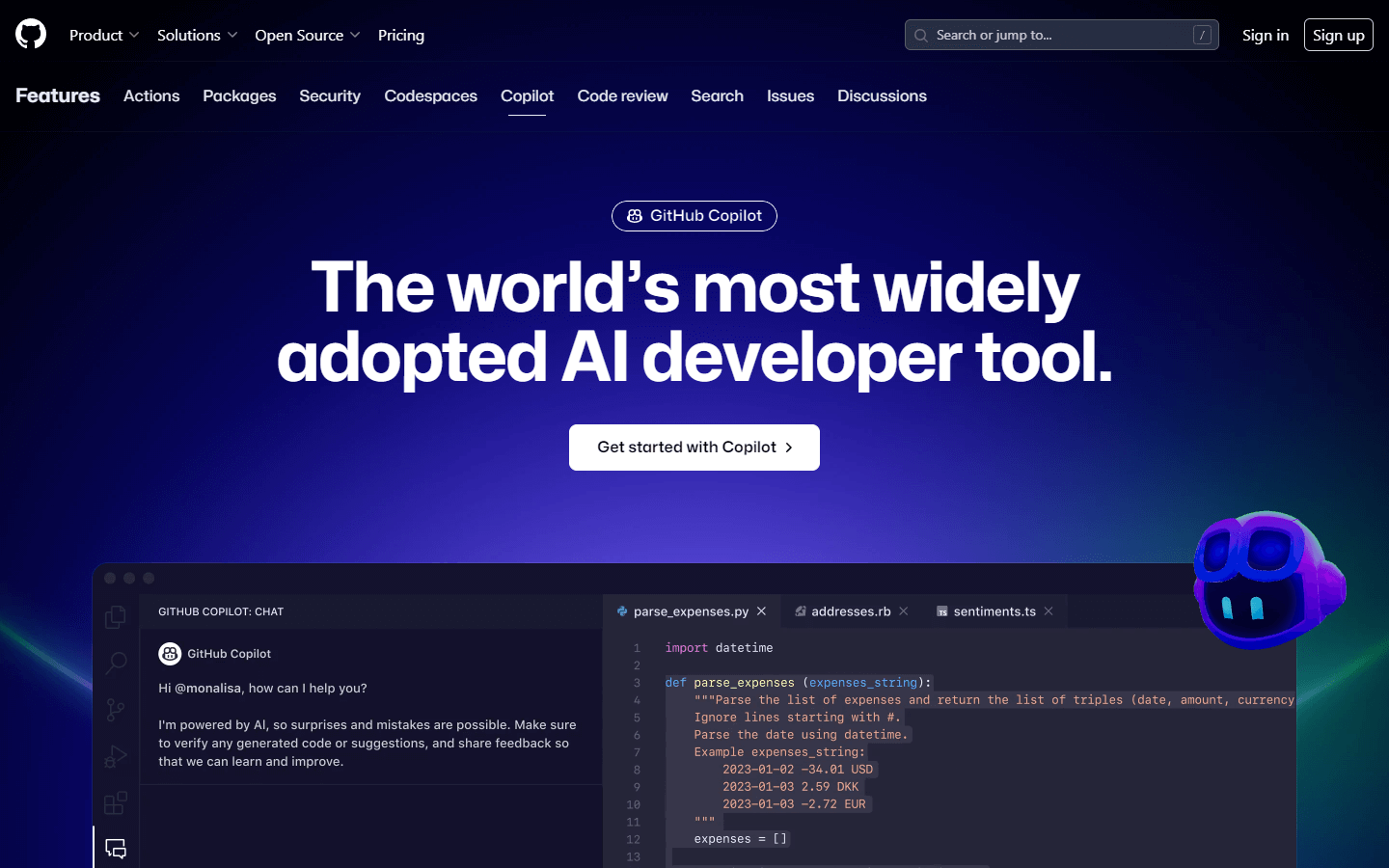Click the GitHub Copilot name in chat
1389x868 pixels.
[x=229, y=654]
